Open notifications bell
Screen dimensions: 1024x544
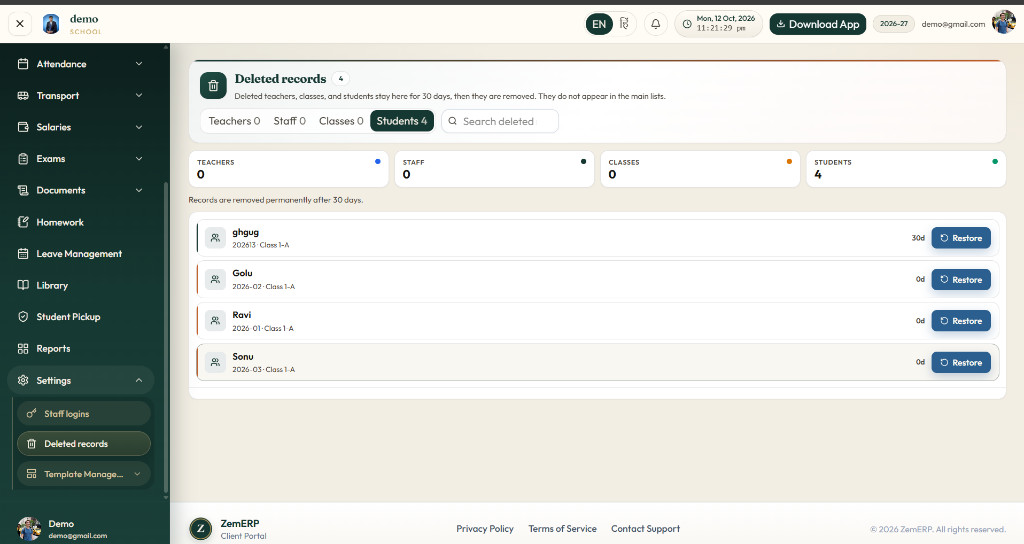coord(656,24)
